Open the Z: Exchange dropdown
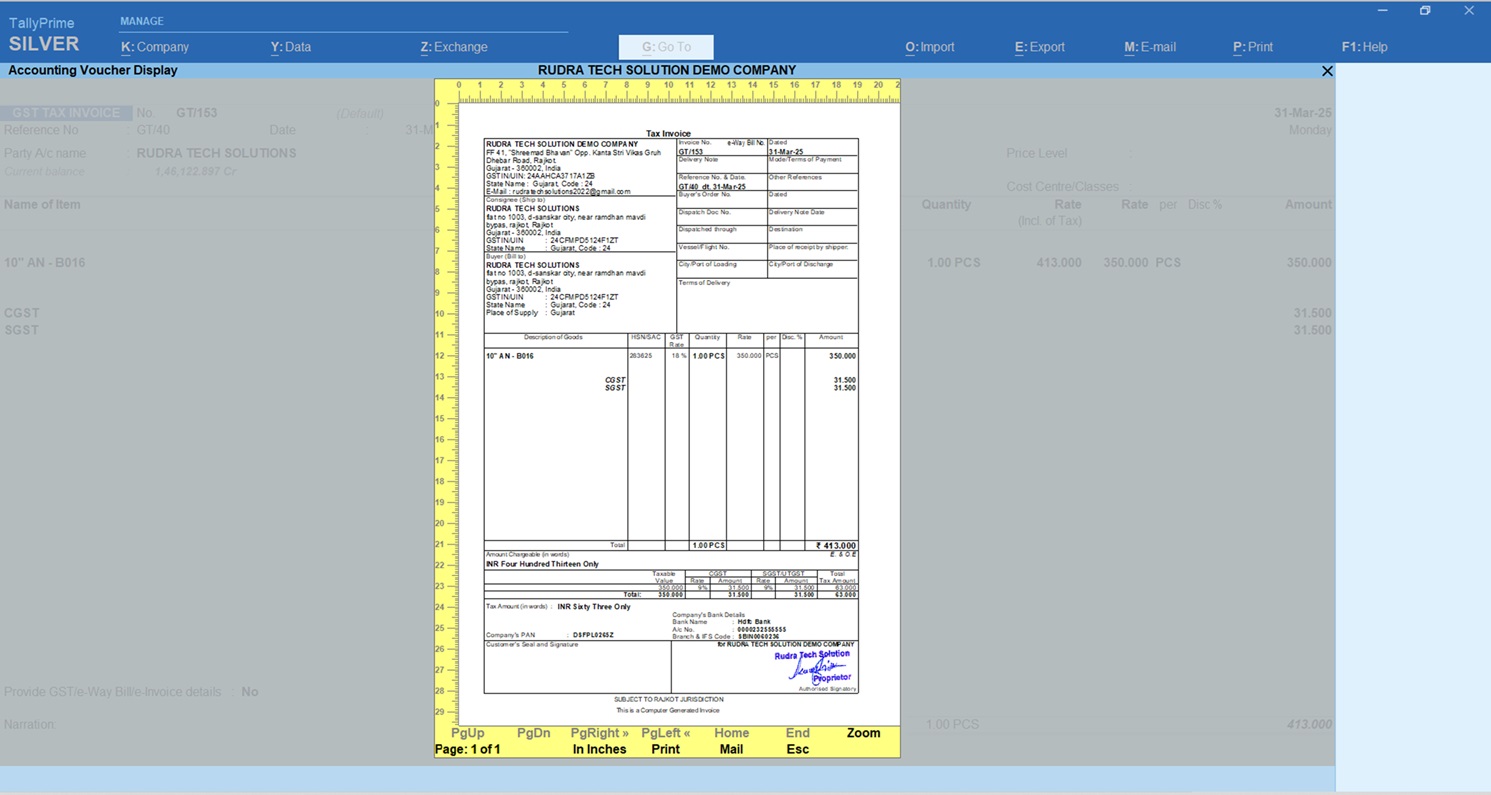Screen dimensions: 1491x795 [454, 47]
